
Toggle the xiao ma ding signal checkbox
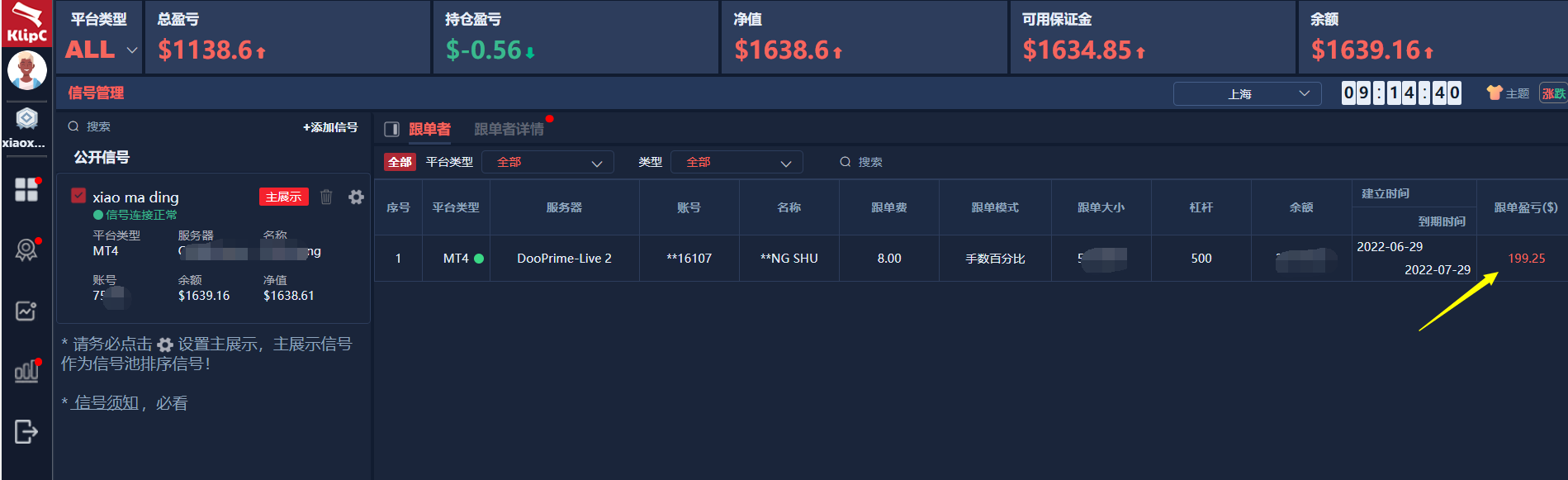(x=78, y=196)
